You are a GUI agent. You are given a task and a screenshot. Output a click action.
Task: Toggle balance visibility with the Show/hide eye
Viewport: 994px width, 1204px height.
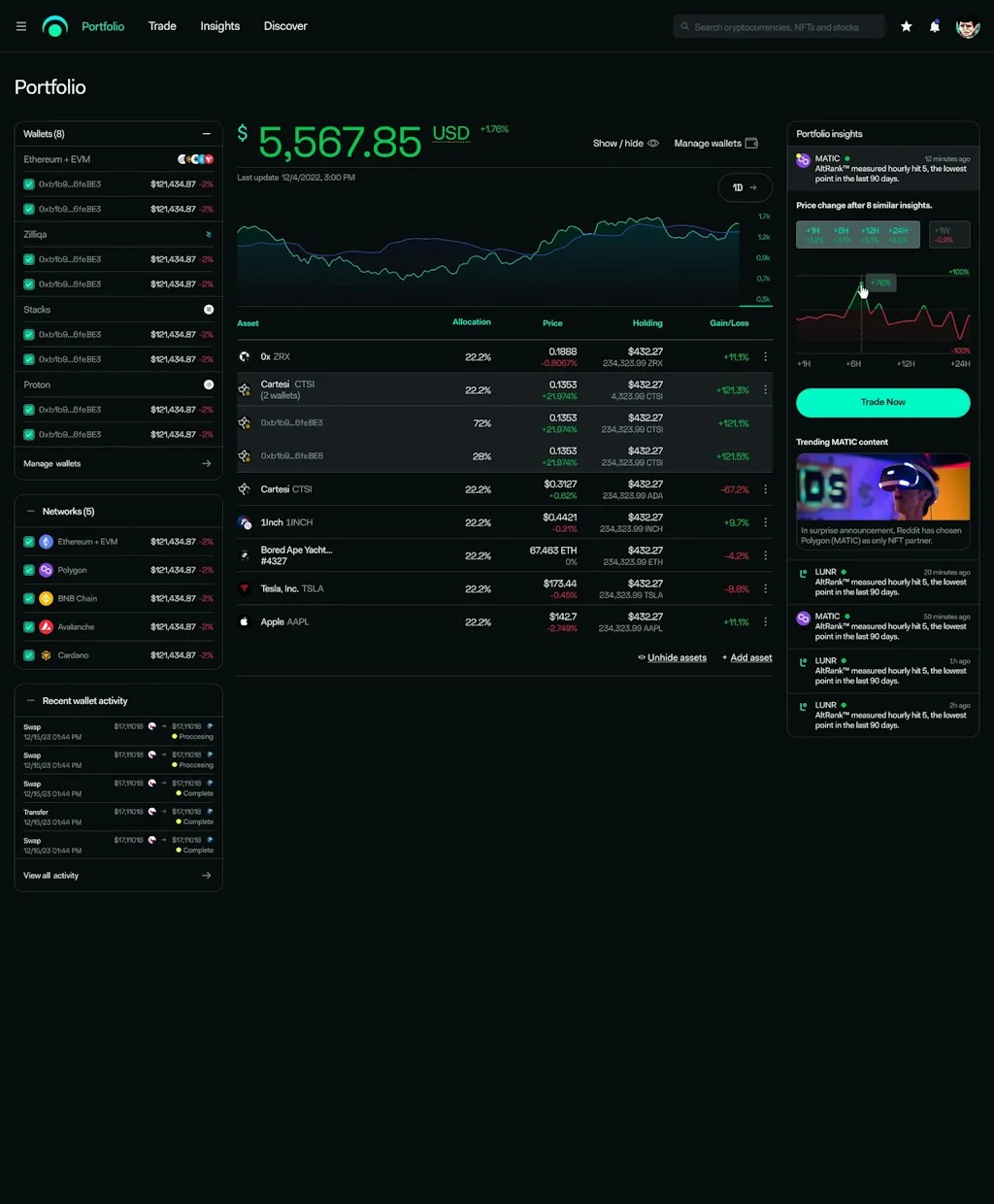coord(652,143)
